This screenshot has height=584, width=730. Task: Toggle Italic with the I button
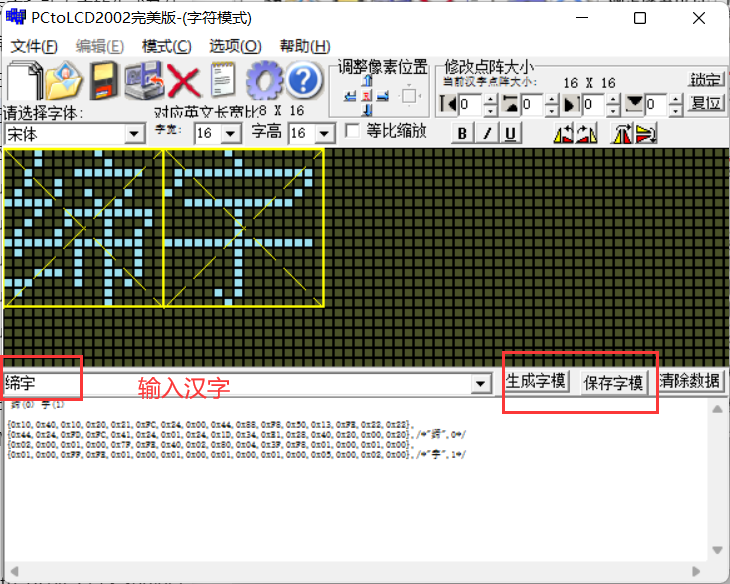tap(487, 133)
